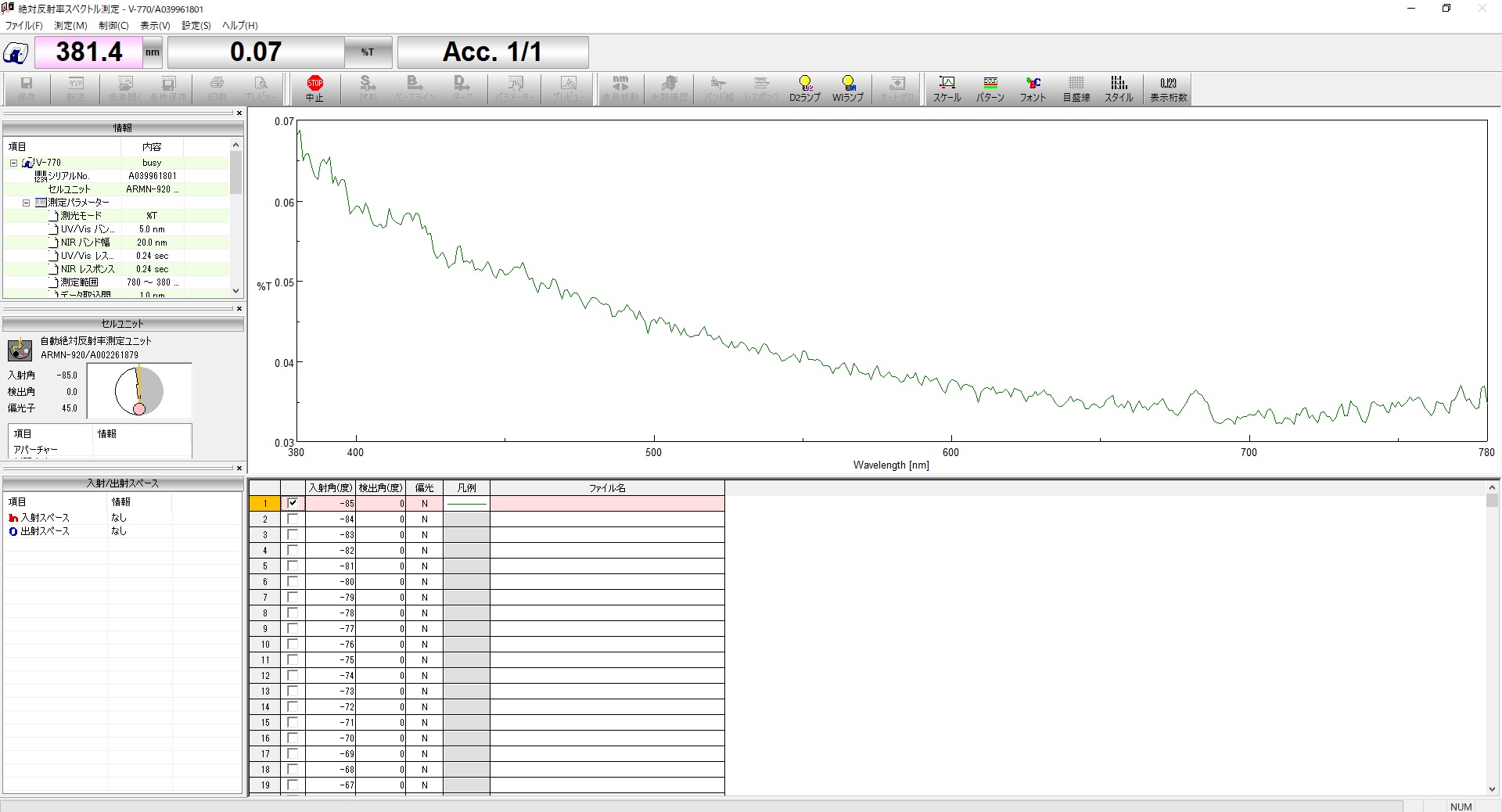Click the ベースライン baseline icon
The width and height of the screenshot is (1502, 812).
pyautogui.click(x=415, y=89)
